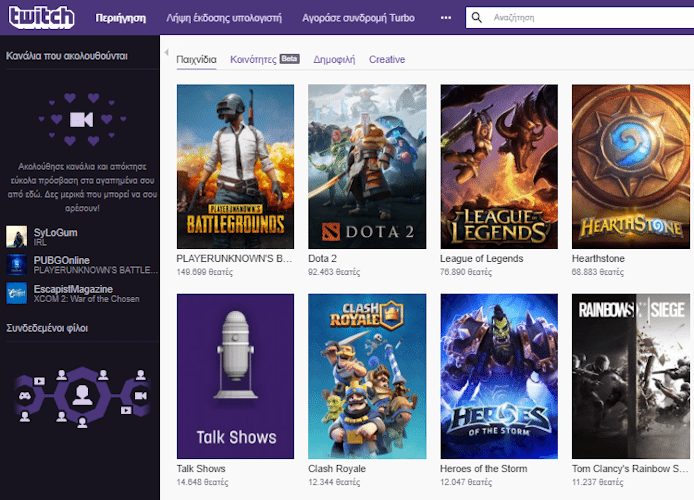The height and width of the screenshot is (500, 694).
Task: Click XCOM 2: War of the Chosen text
Action: [86, 299]
